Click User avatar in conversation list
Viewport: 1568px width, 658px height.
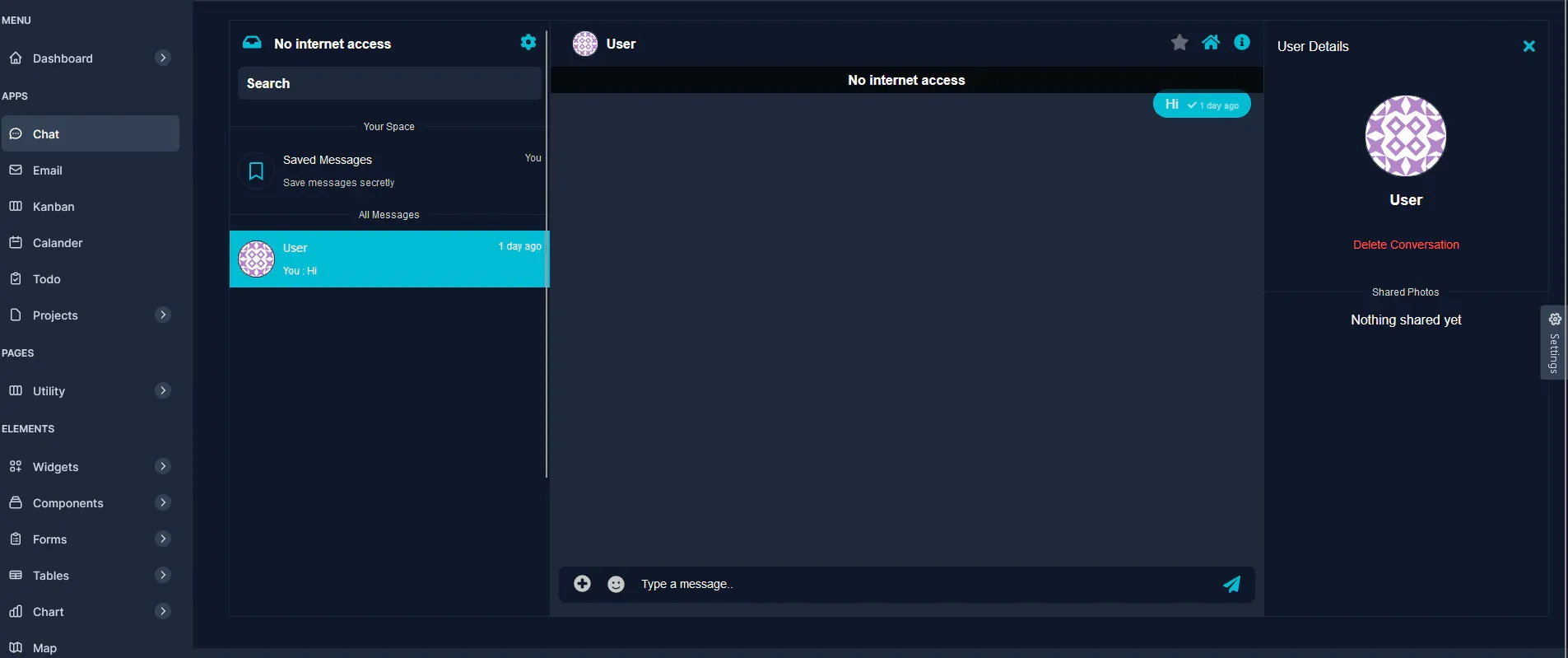pos(256,259)
